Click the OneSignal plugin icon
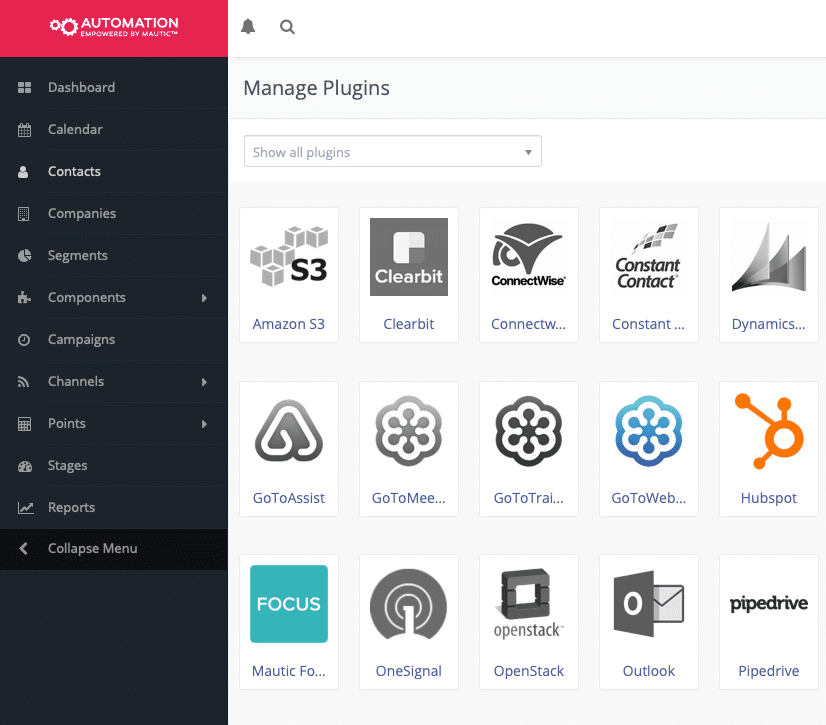This screenshot has width=826, height=725. tap(409, 604)
